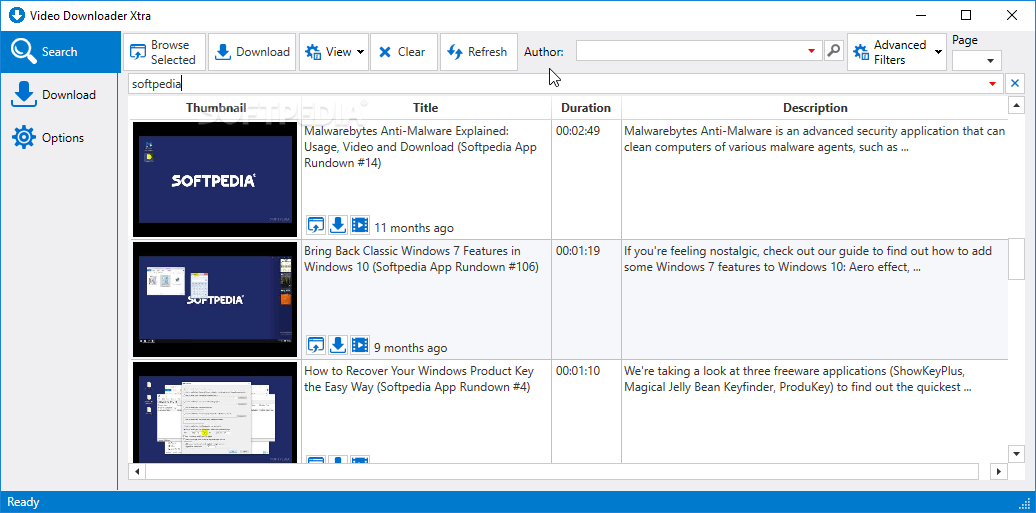This screenshot has width=1036, height=513.
Task: Click the Browse Selected icon
Action: 137,52
